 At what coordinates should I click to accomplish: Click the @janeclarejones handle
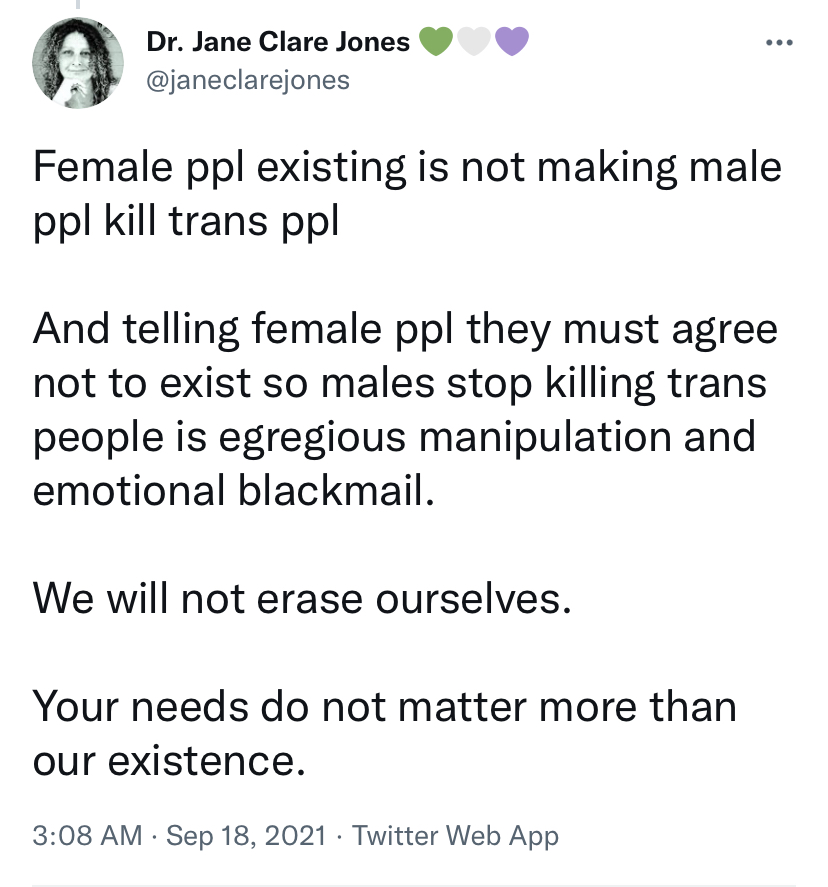point(248,81)
